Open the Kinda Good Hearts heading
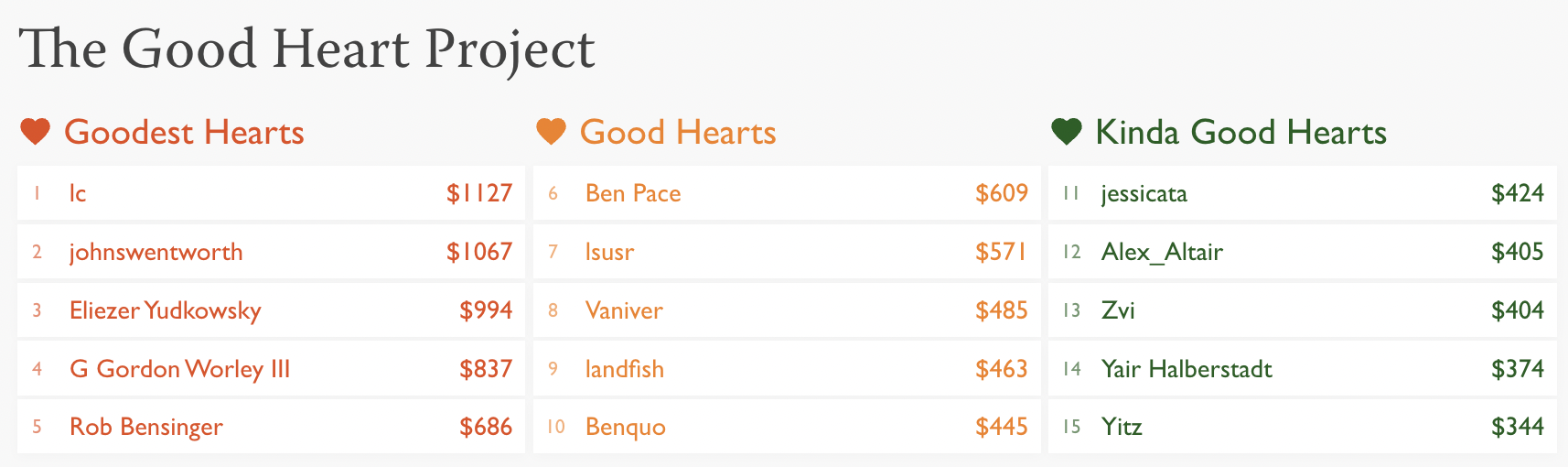This screenshot has width=1568, height=467. click(x=1240, y=133)
